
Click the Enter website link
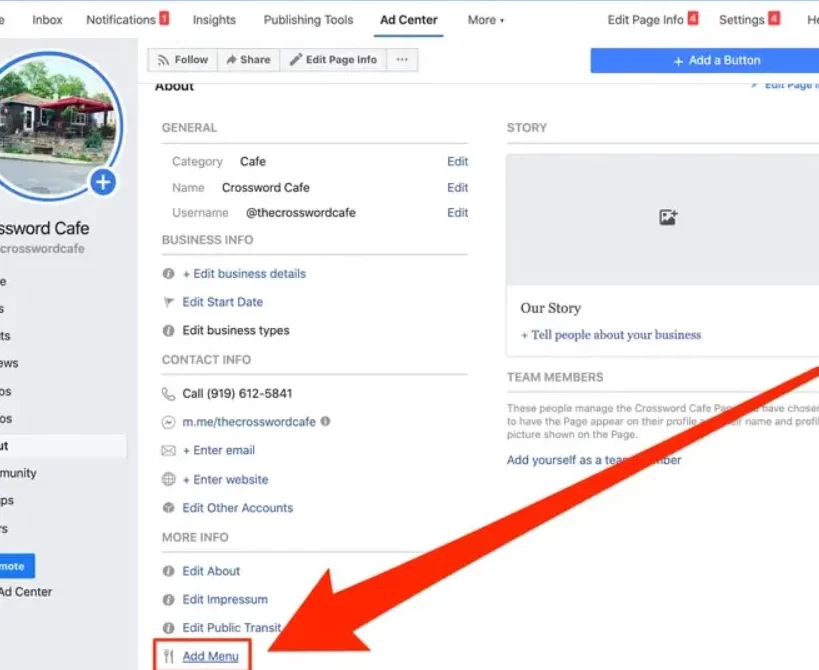225,479
